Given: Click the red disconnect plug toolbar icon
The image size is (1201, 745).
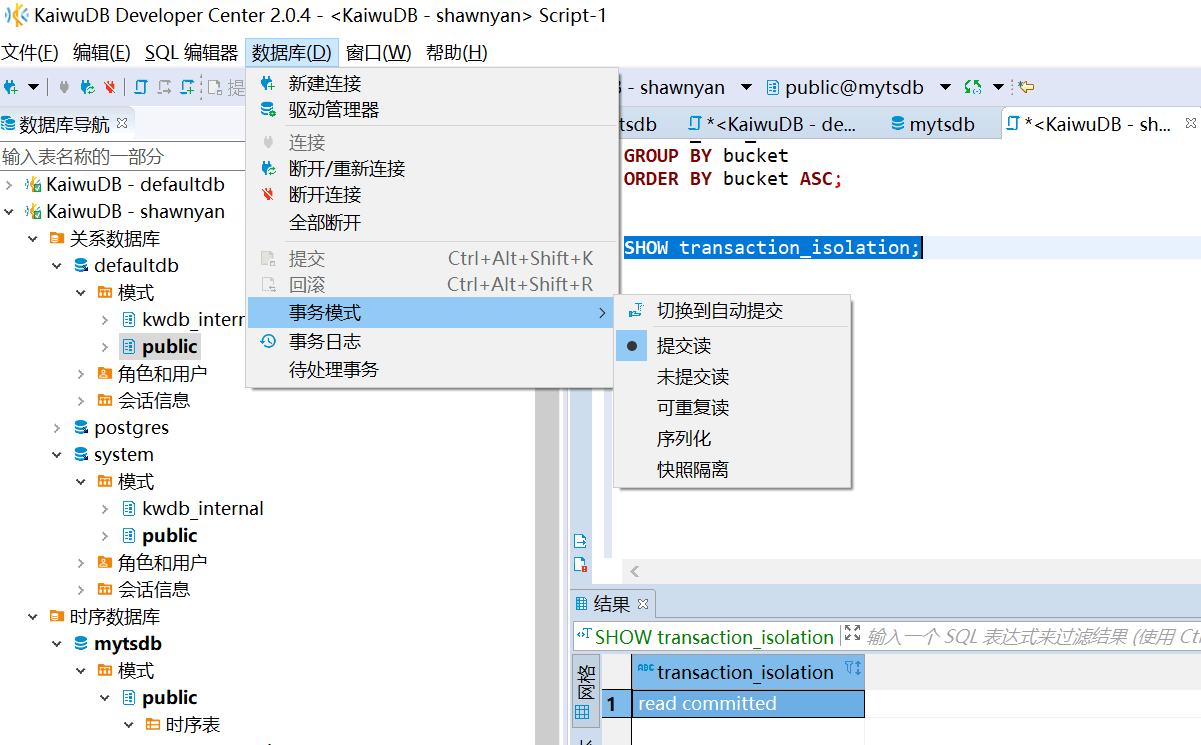Looking at the screenshot, I should pyautogui.click(x=109, y=87).
